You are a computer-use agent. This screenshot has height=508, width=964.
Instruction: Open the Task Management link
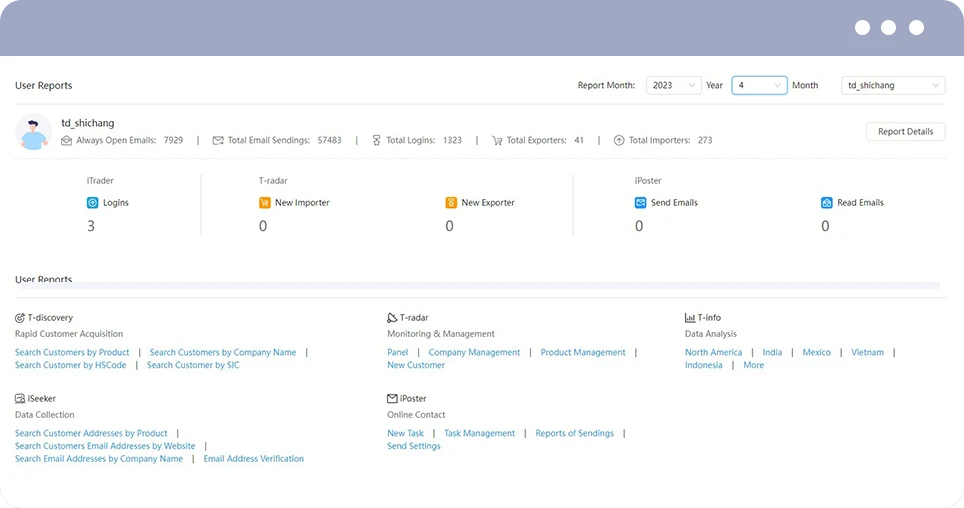point(480,434)
